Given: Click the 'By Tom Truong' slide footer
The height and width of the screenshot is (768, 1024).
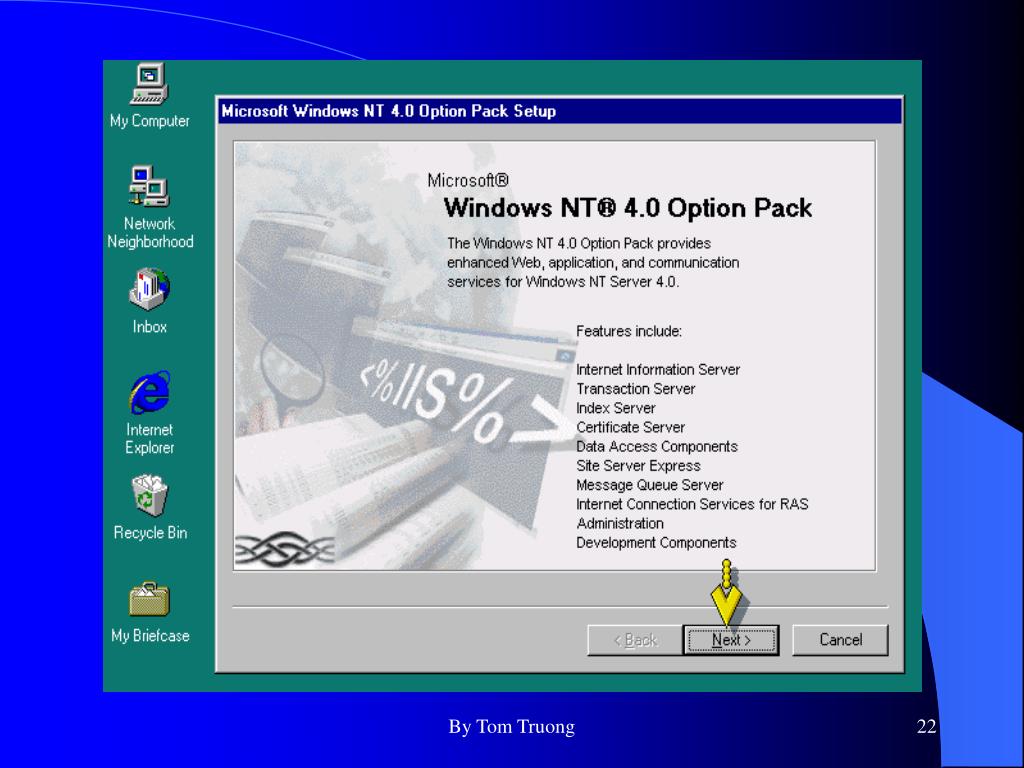Looking at the screenshot, I should pyautogui.click(x=511, y=727).
